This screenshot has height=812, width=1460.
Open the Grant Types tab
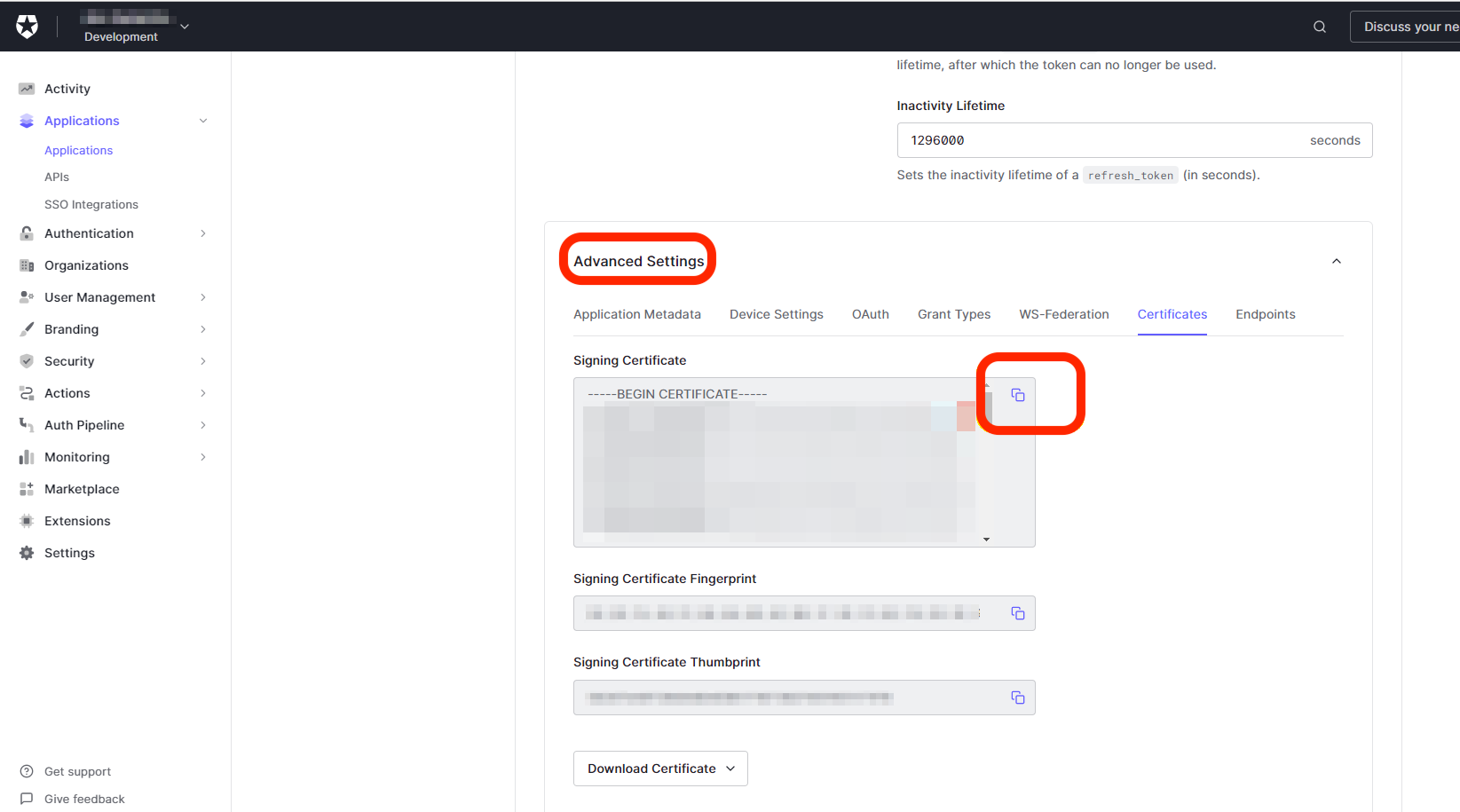tap(953, 314)
